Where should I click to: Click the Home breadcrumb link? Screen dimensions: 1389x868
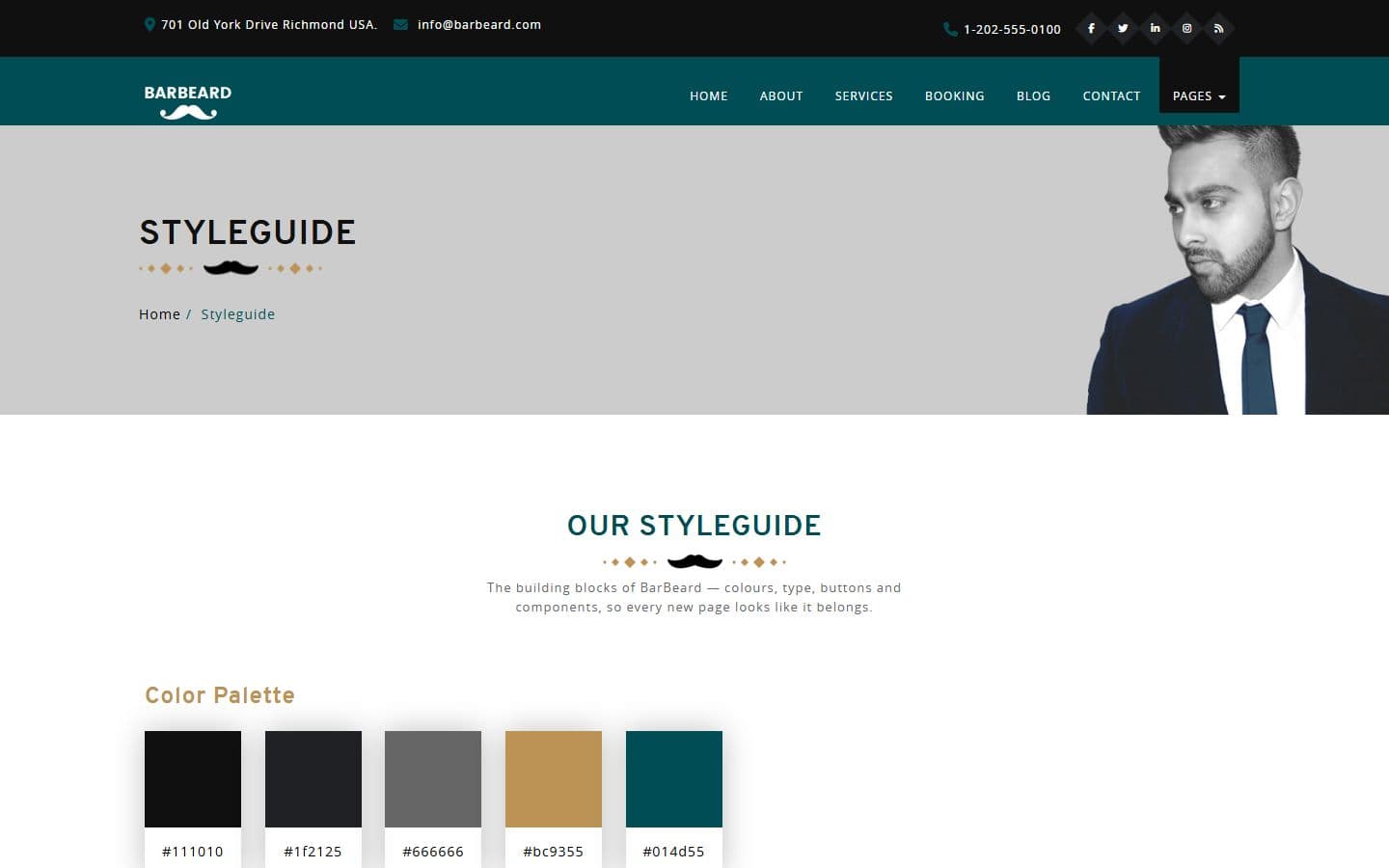(159, 314)
